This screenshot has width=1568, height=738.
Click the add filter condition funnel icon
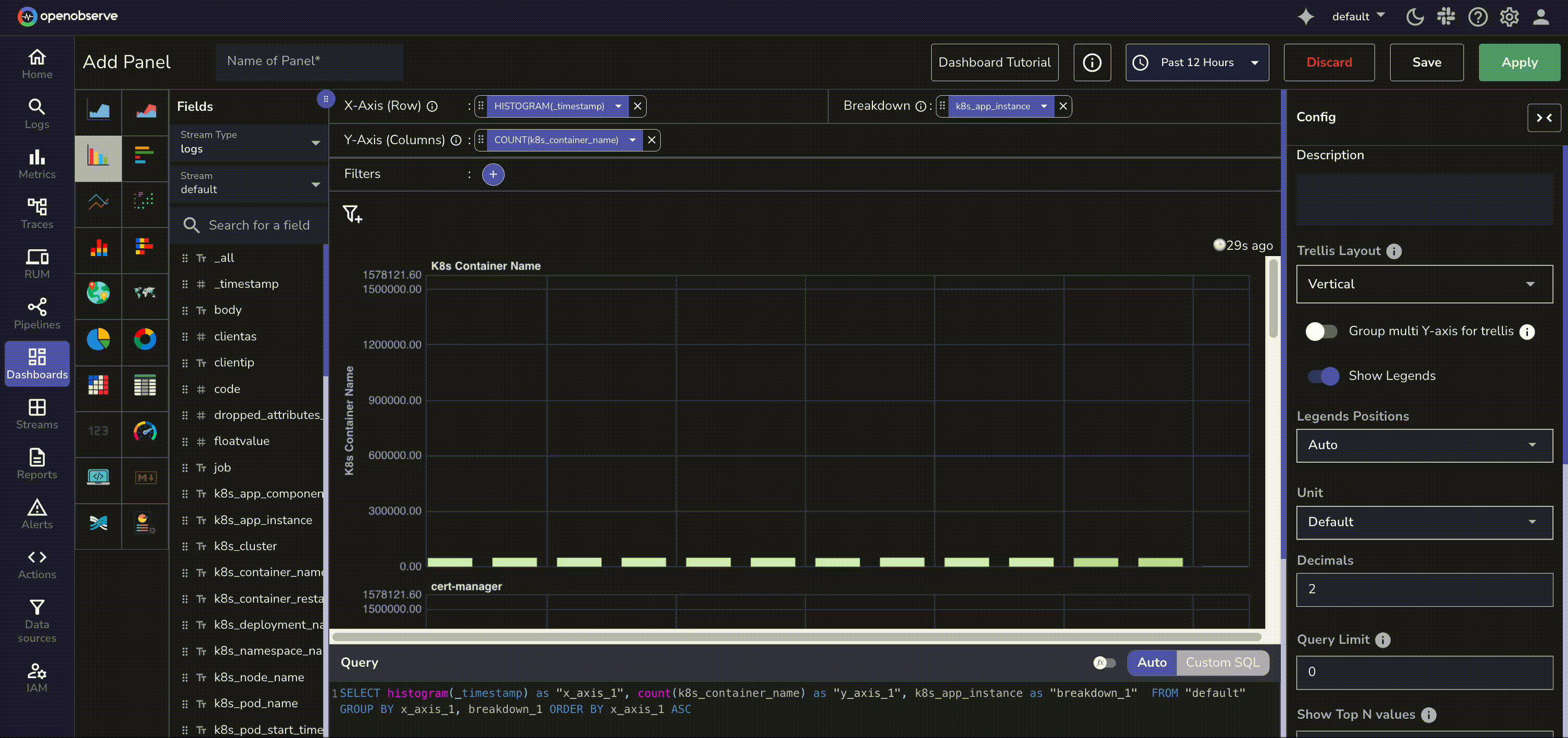(x=352, y=214)
